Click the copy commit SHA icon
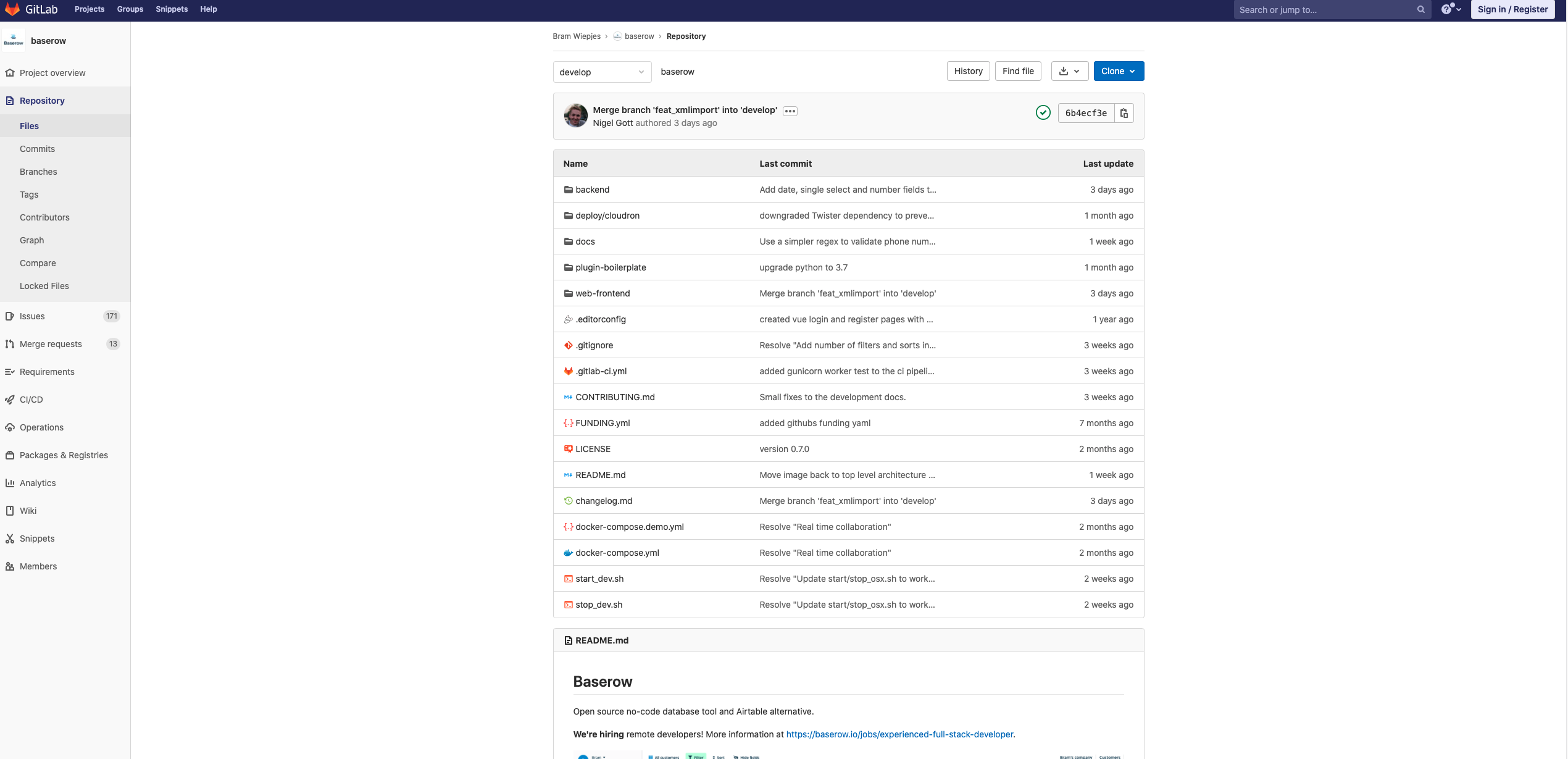This screenshot has width=1568, height=759. coord(1124,113)
